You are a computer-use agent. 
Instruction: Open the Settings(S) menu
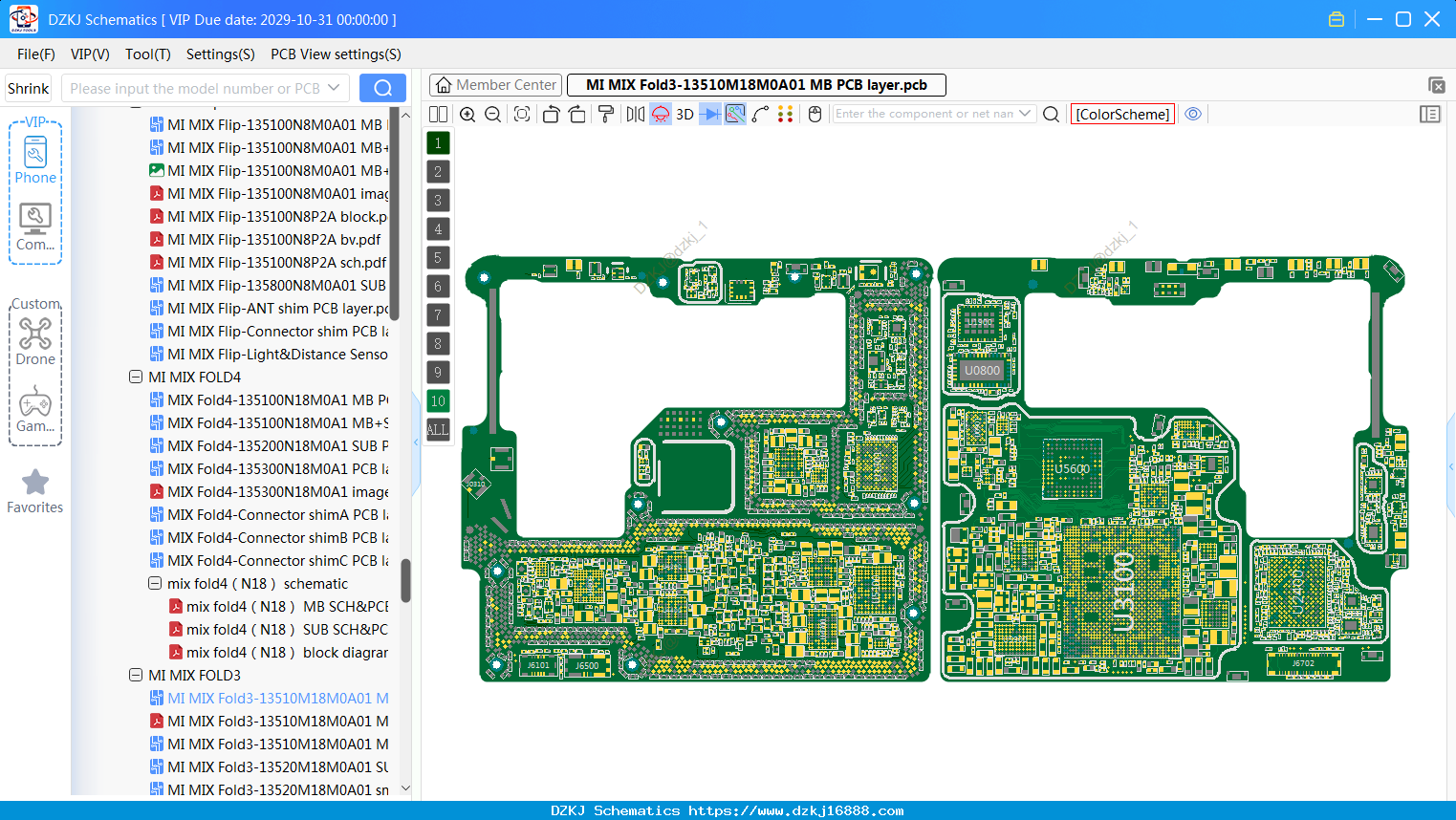pos(221,54)
